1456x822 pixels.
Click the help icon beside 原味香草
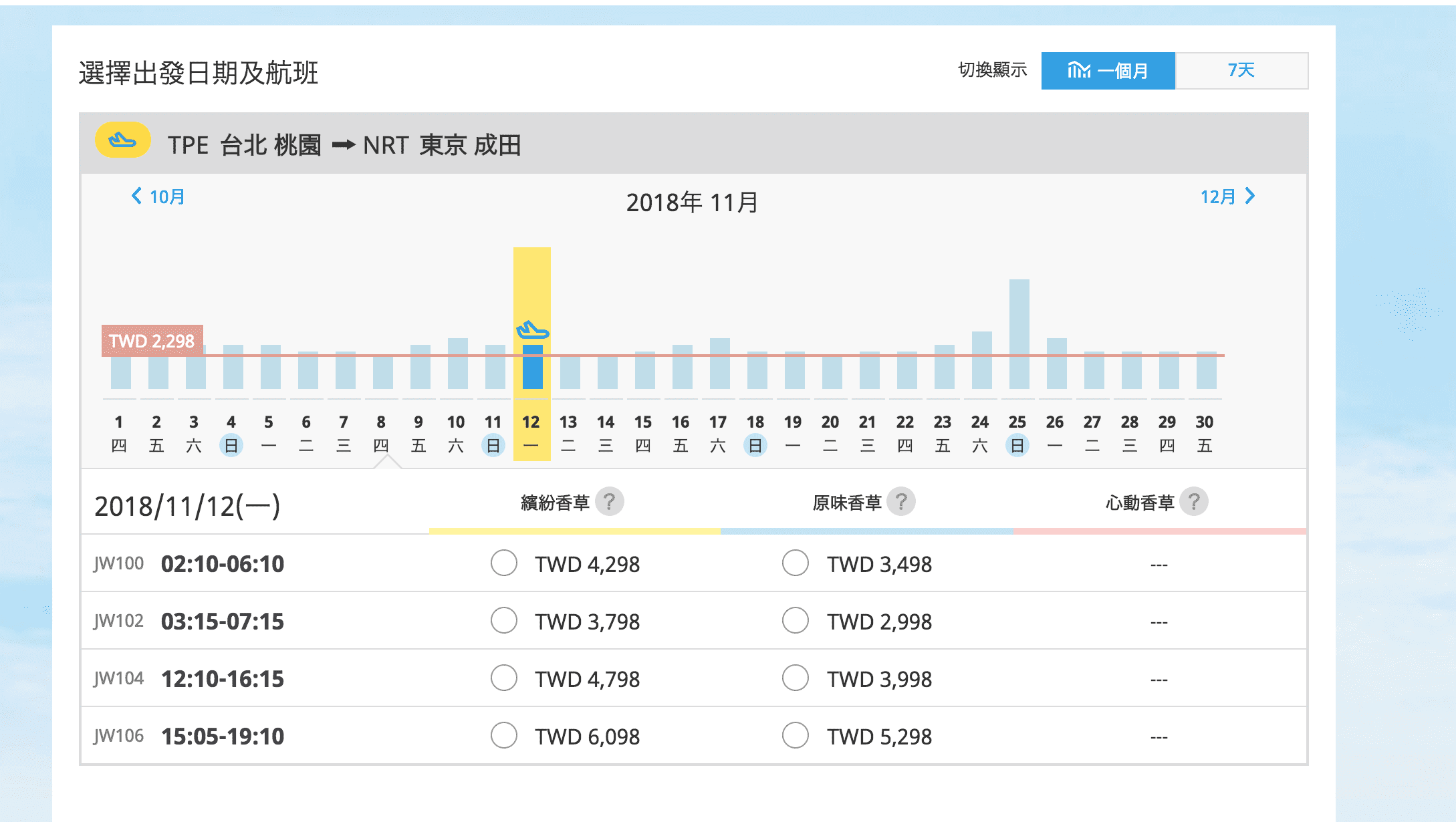tap(901, 501)
